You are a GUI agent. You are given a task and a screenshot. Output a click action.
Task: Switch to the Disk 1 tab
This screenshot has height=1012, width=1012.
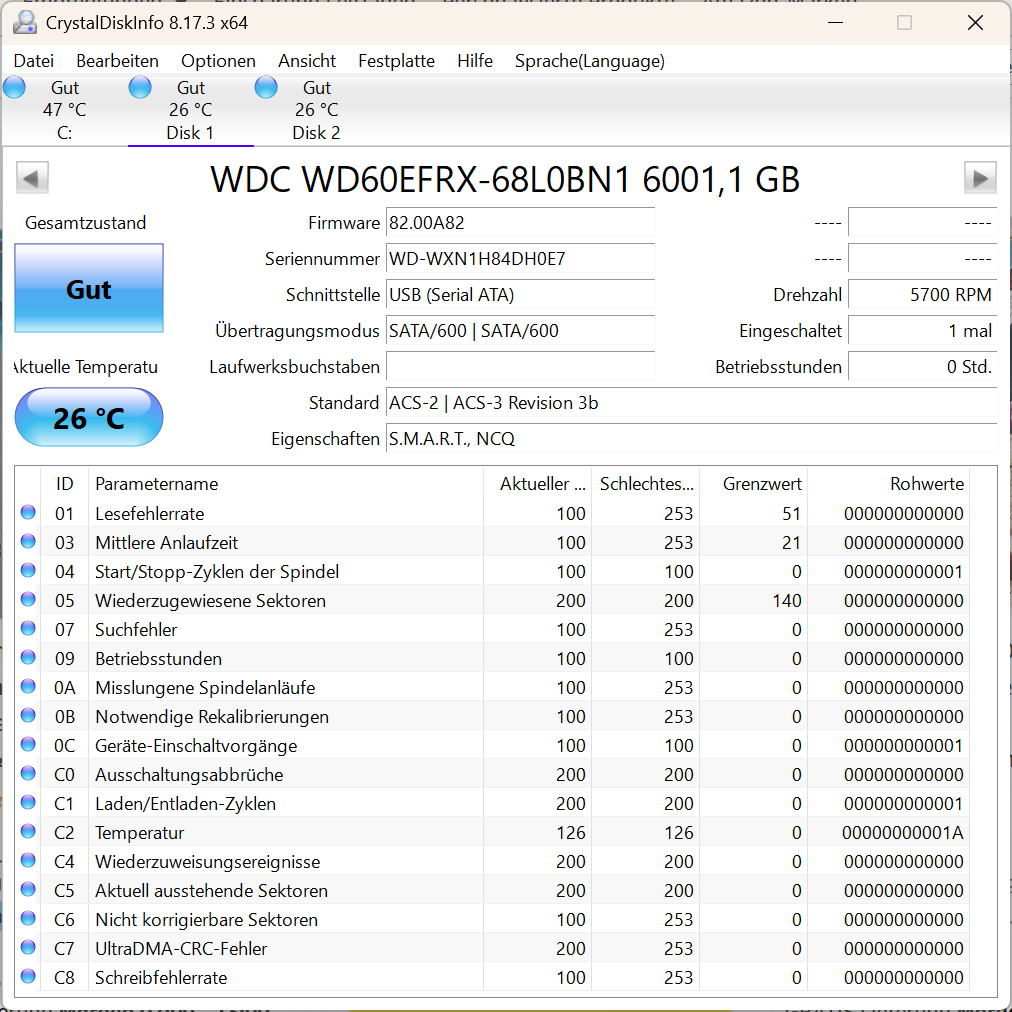click(x=190, y=110)
